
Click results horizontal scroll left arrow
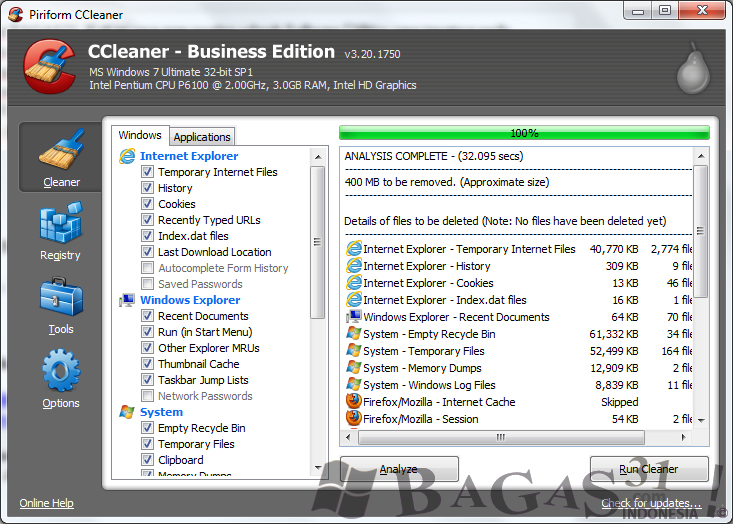tap(348, 438)
